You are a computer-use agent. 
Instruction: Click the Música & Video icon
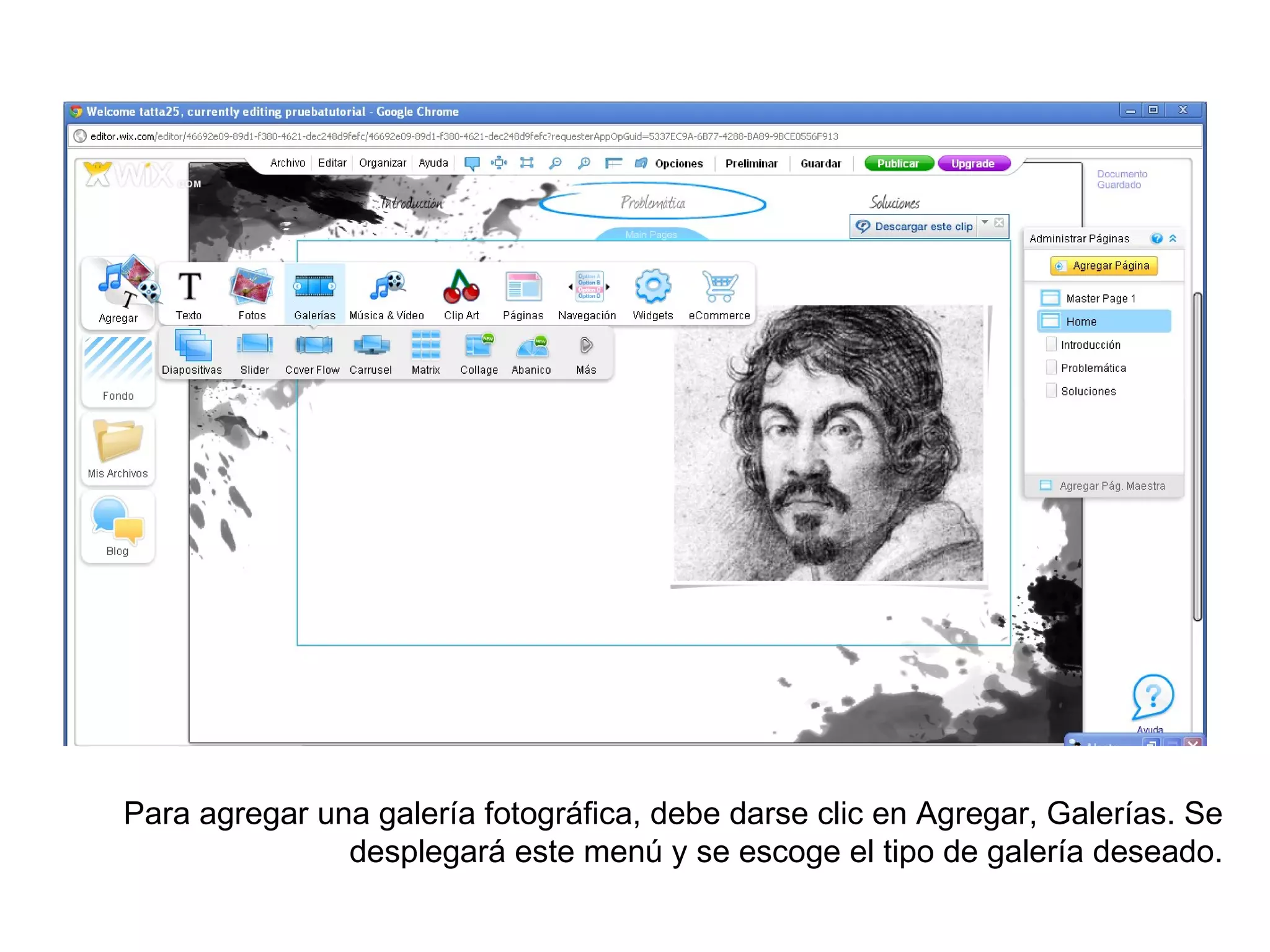click(x=387, y=294)
